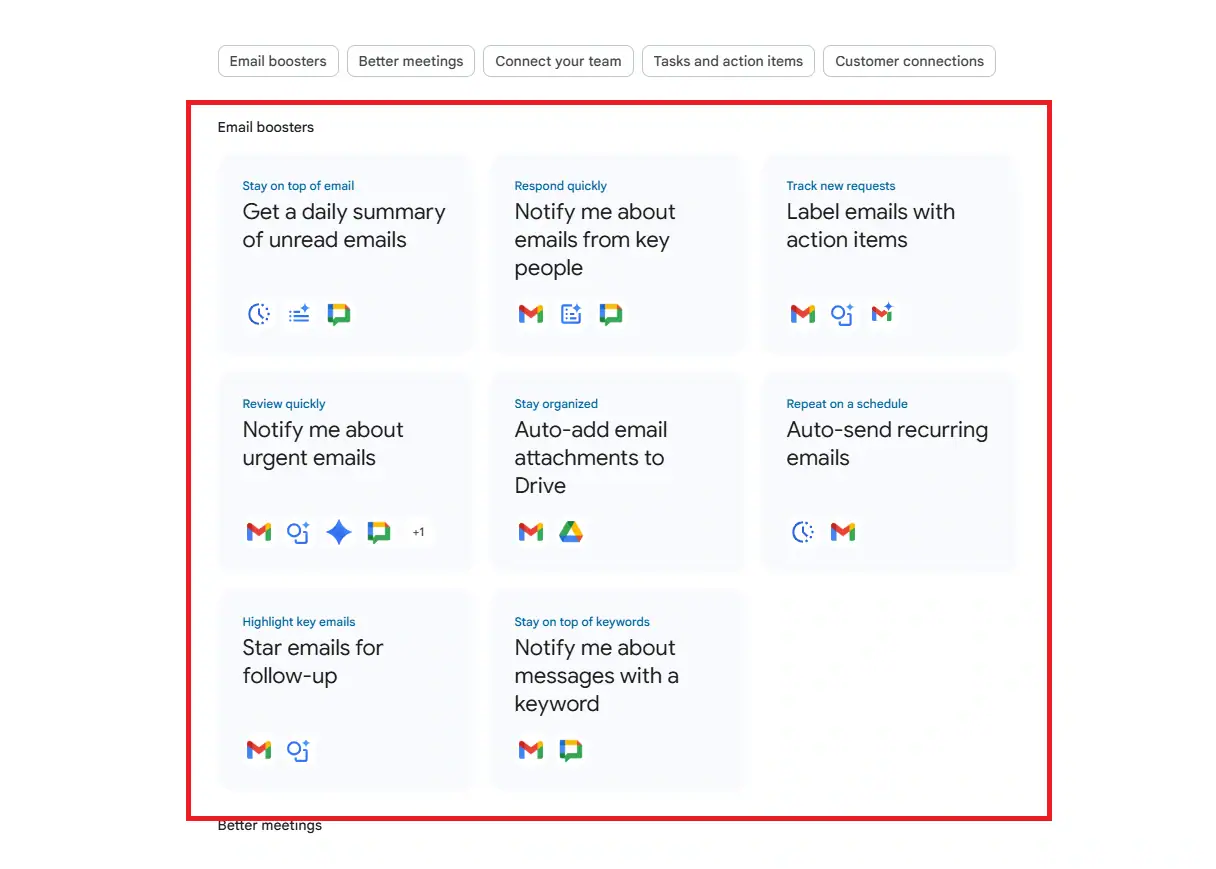
Task: Select the clock icon on recurring emails card
Action: [803, 532]
